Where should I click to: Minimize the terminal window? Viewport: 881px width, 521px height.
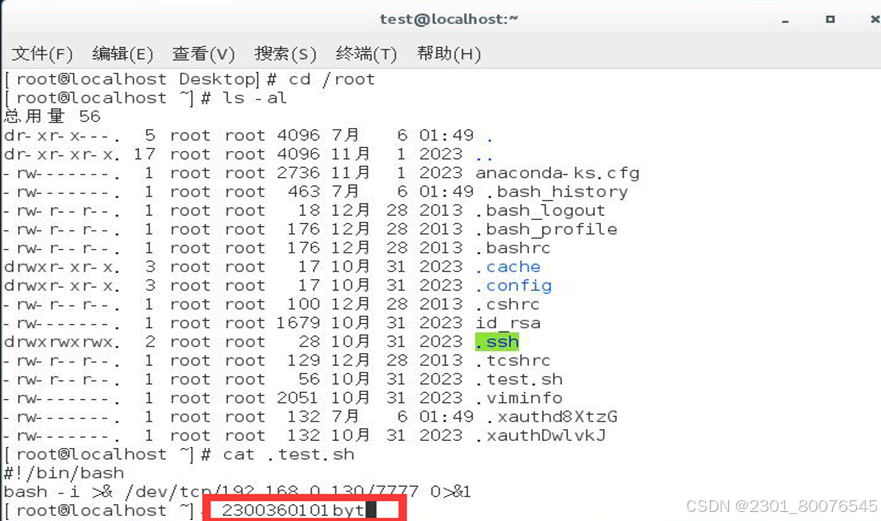(785, 21)
